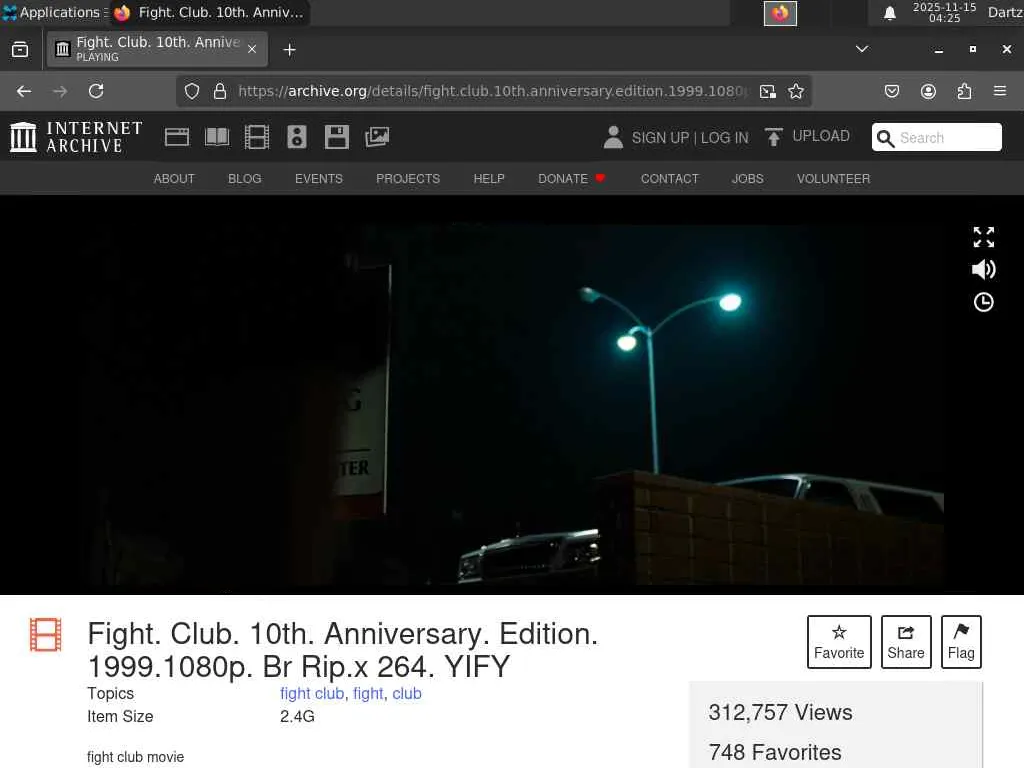Click the LOG IN link
This screenshot has width=1024, height=768.
tap(724, 138)
